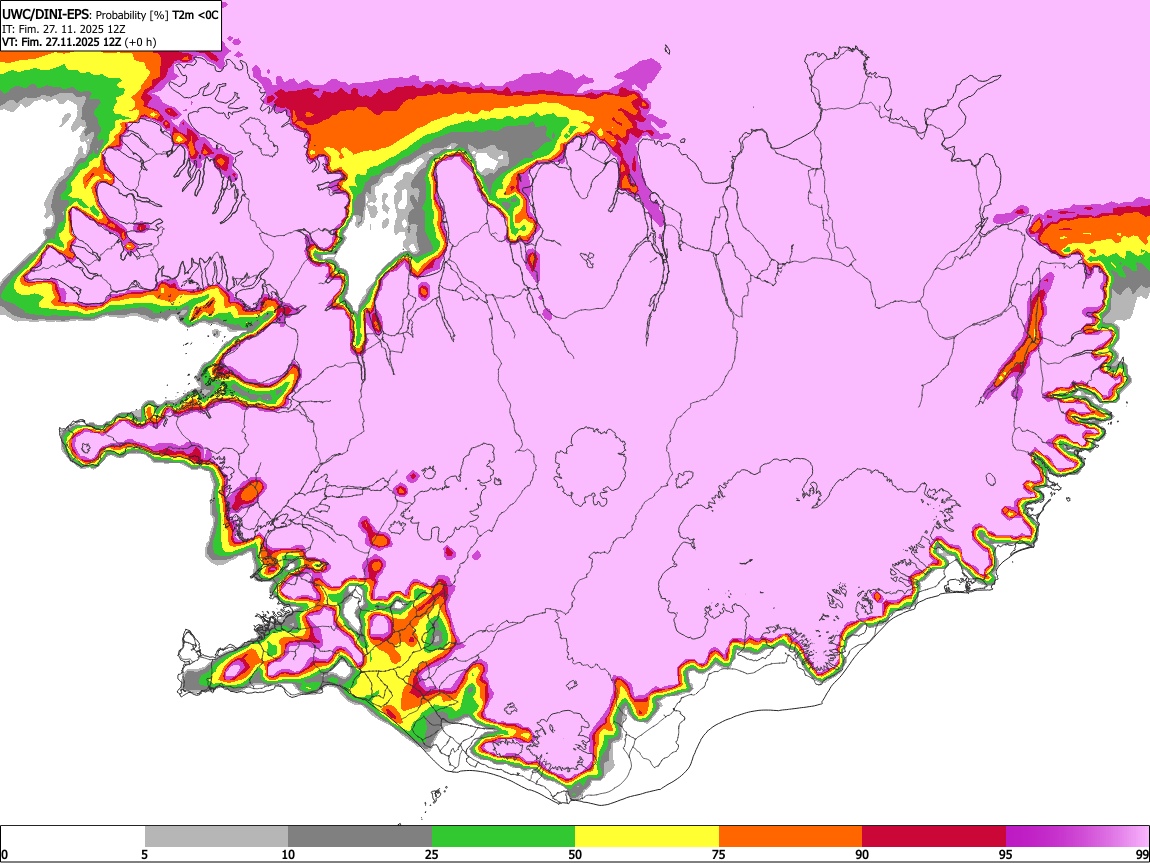This screenshot has width=1150, height=863.
Task: Click the green 25–50% legend swatch
Action: pyautogui.click(x=503, y=837)
